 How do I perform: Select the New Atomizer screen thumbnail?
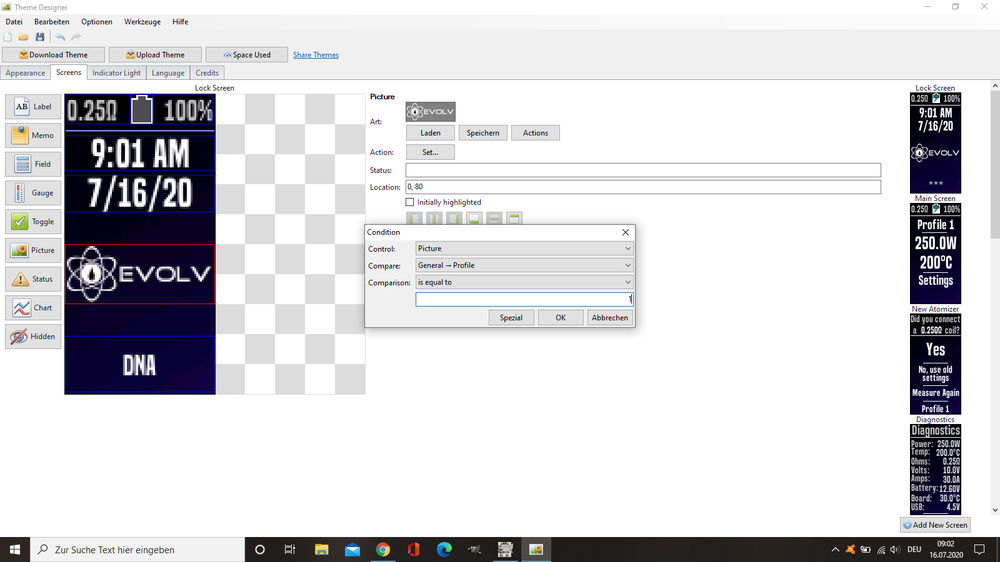(935, 364)
